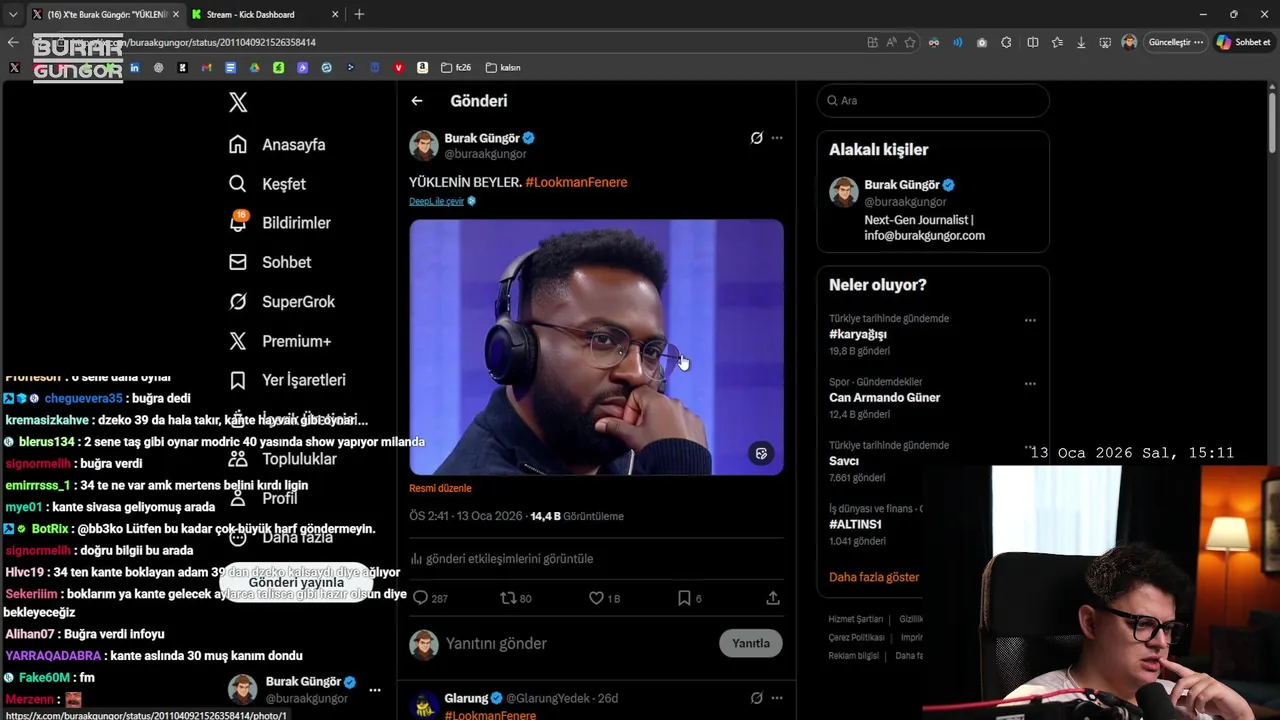Viewport: 1280px width, 720px height.
Task: Open the LinkedIn bookmark icon
Action: pyautogui.click(x=134, y=67)
